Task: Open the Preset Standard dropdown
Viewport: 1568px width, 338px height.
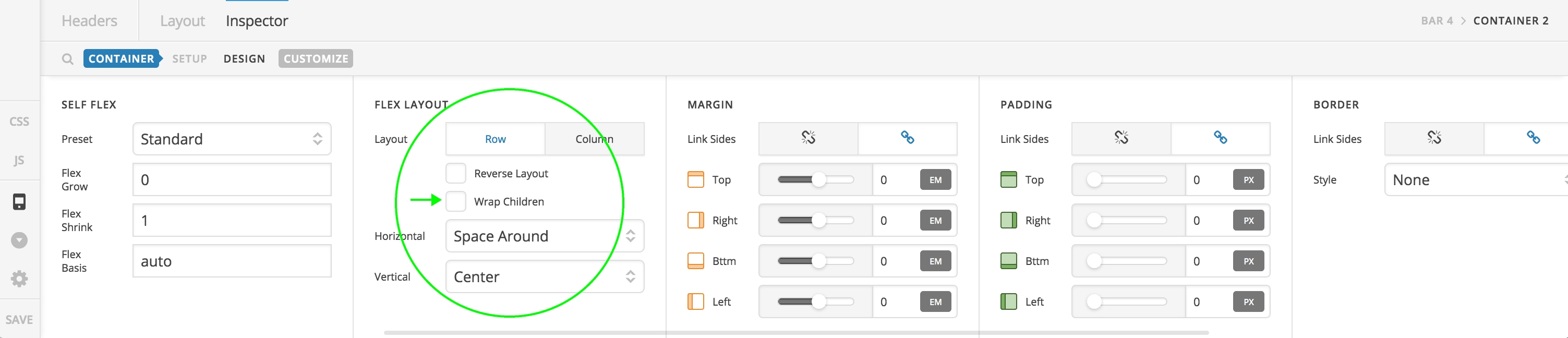Action: point(232,139)
